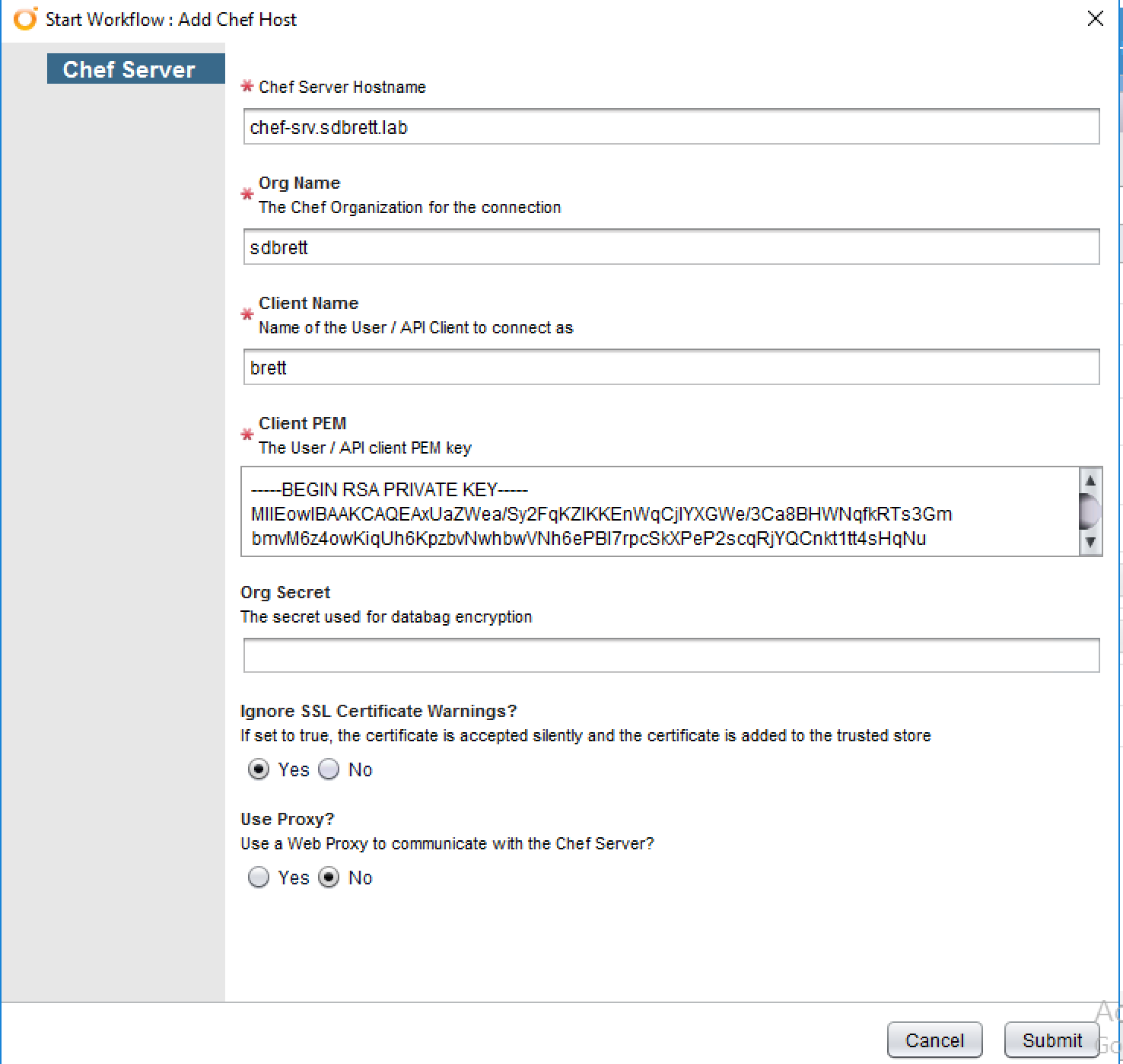Click the 'Ignore SSL Certificate Warnings?' heading

coord(378,711)
